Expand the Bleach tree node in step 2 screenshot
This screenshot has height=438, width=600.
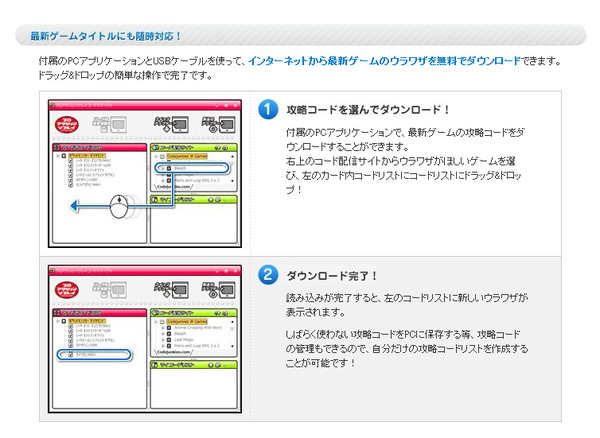163,334
